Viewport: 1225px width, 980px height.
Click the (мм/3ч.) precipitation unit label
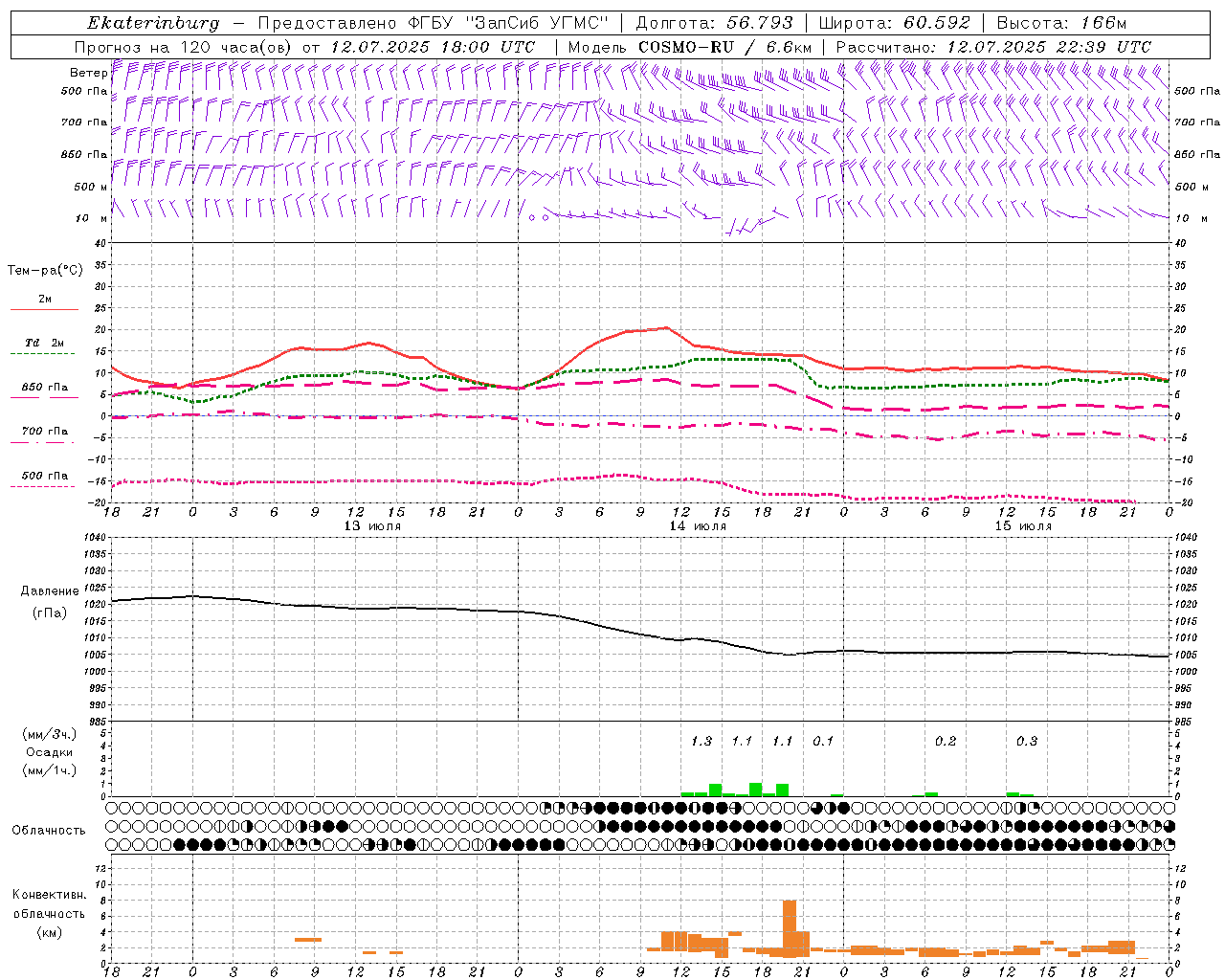(x=49, y=734)
